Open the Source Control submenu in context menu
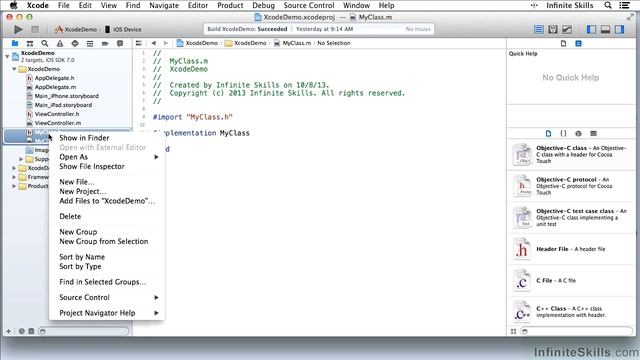This screenshot has height=360, width=640. (x=107, y=298)
